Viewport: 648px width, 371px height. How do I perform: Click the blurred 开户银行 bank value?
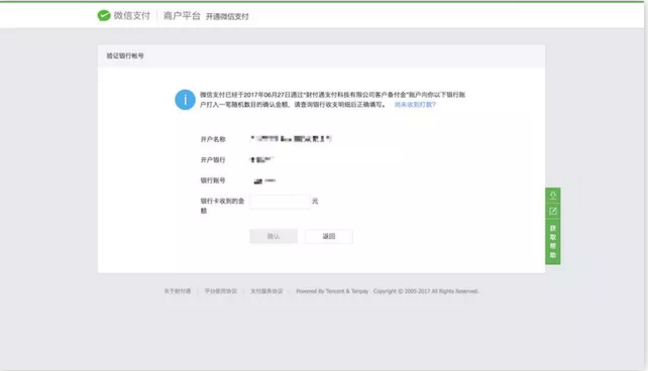tap(262, 159)
